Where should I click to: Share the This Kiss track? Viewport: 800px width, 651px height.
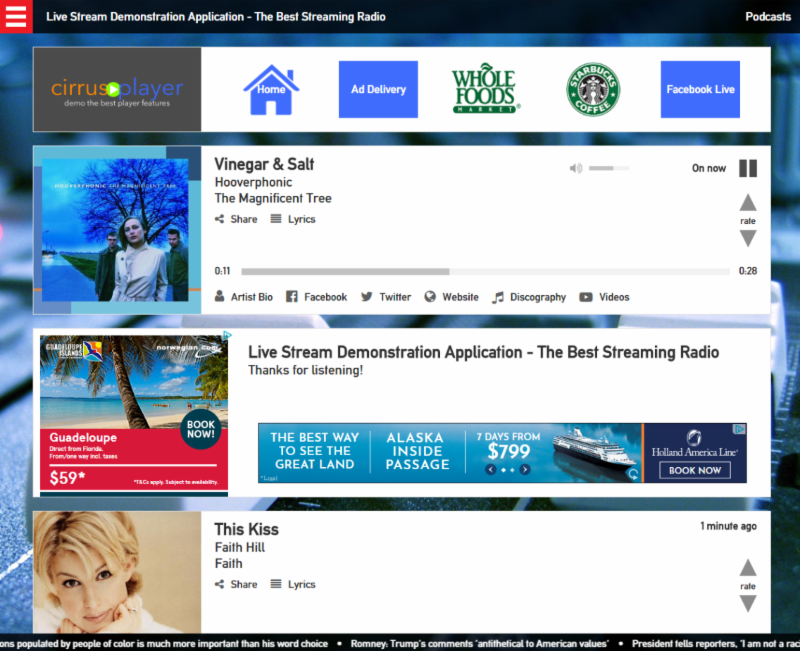[236, 585]
